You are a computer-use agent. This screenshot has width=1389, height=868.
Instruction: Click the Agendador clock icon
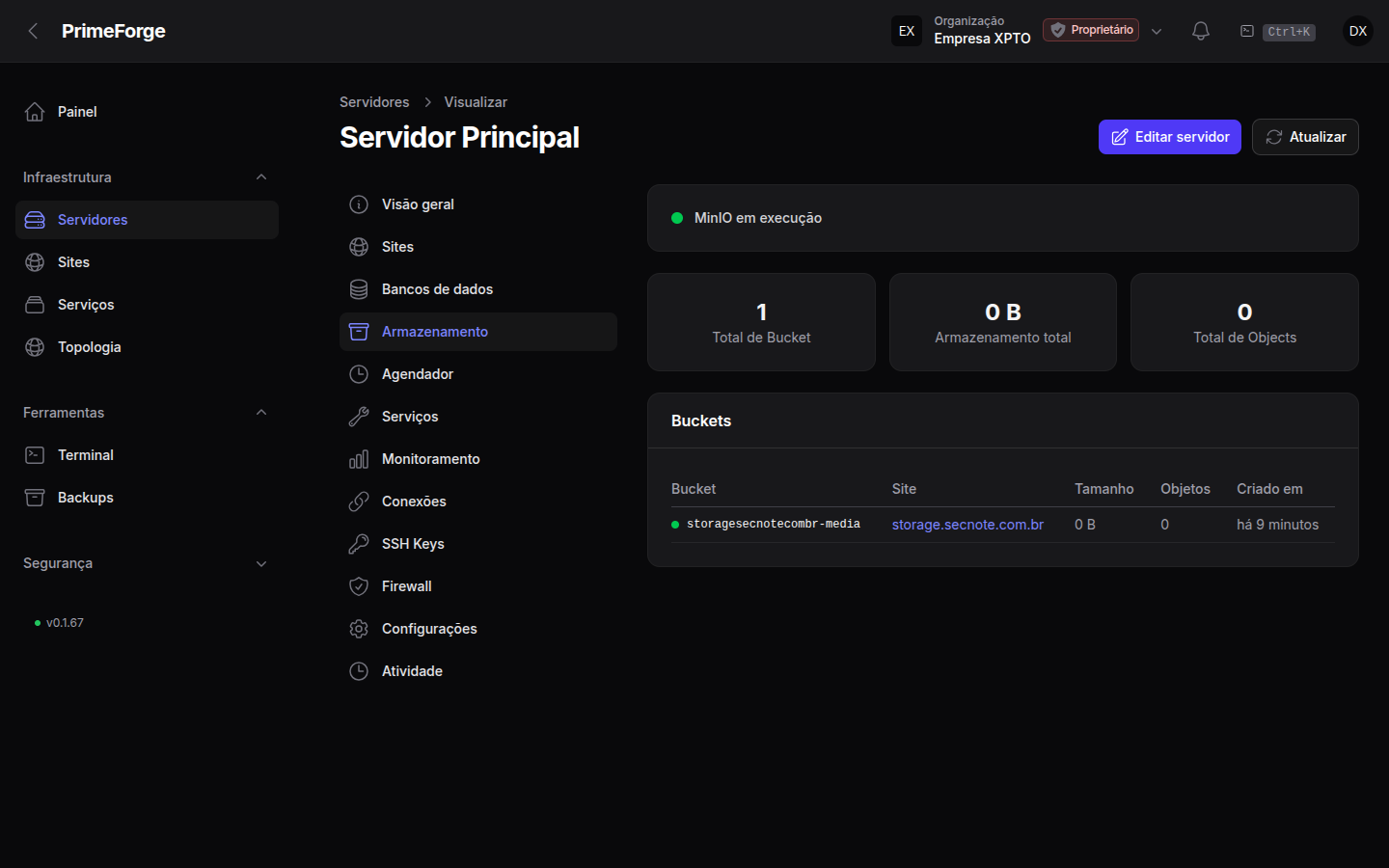359,374
